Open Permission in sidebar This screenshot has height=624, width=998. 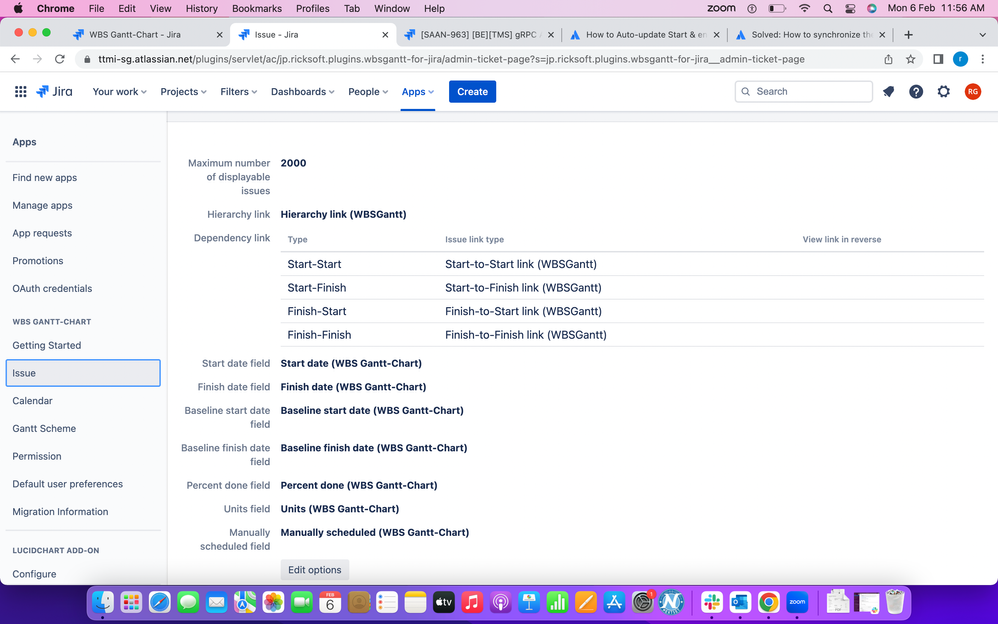tap(37, 456)
